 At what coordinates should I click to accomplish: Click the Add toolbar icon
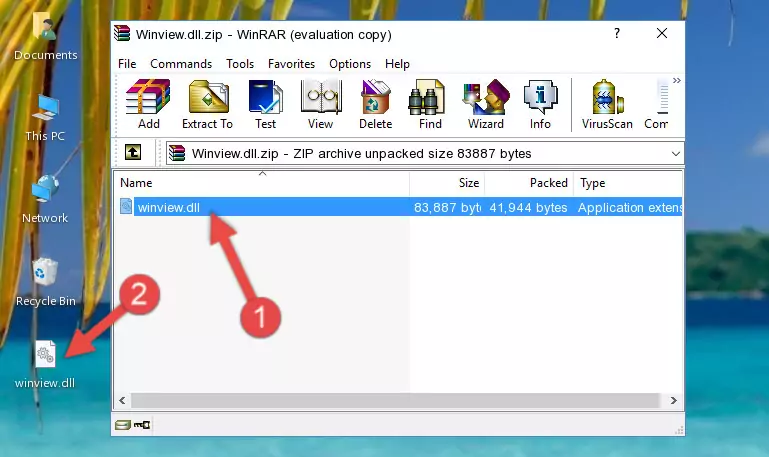pyautogui.click(x=148, y=104)
